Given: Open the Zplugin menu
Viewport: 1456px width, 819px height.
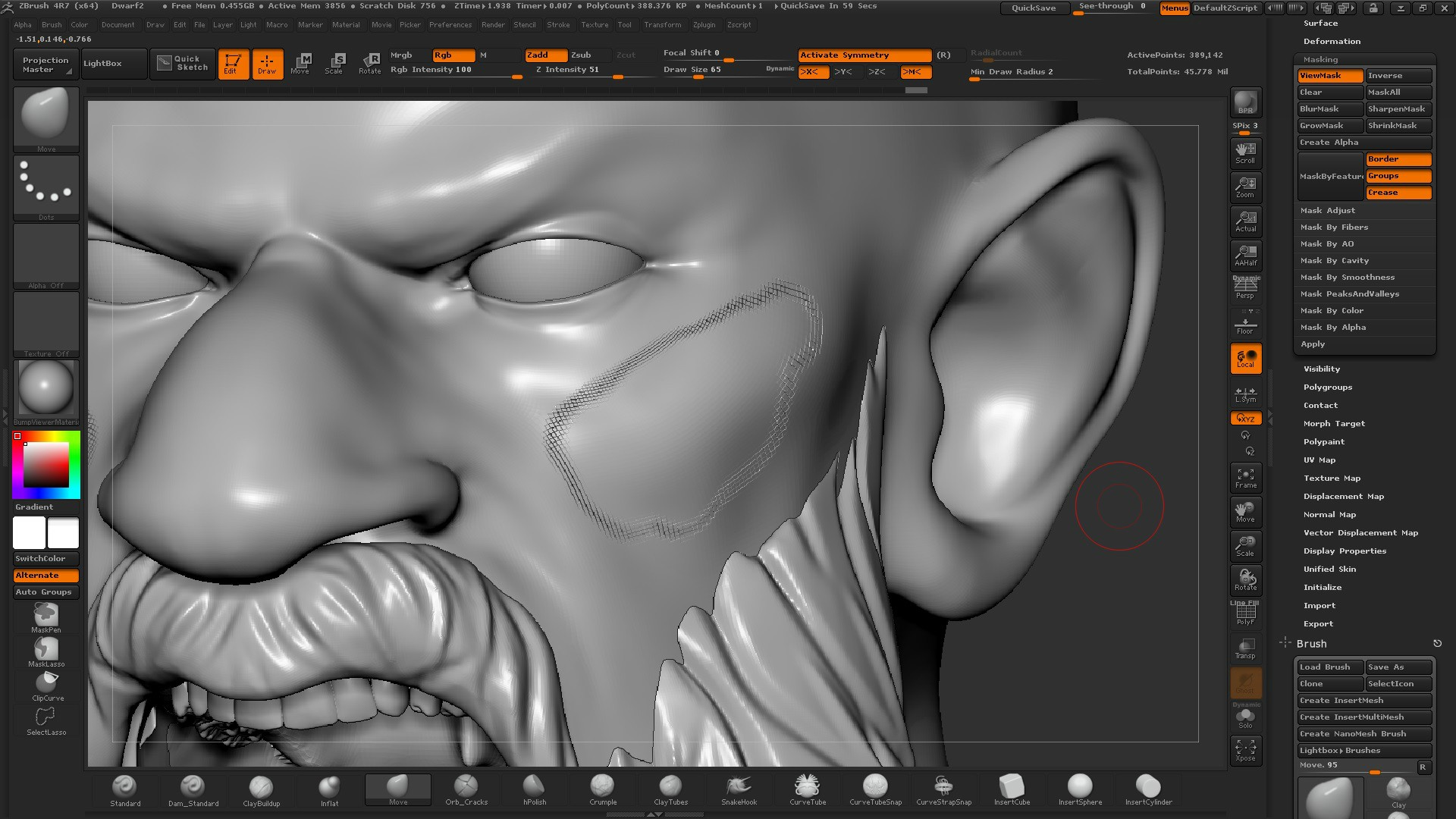Looking at the screenshot, I should point(704,25).
